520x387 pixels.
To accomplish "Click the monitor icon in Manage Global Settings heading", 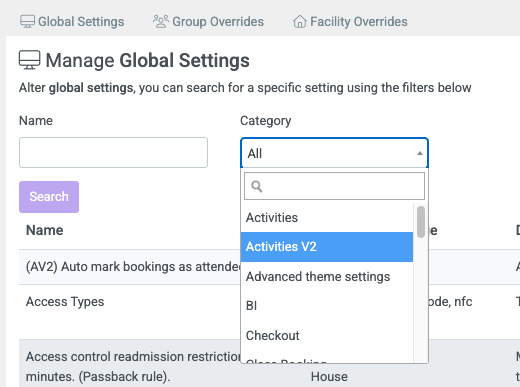I will click(x=30, y=60).
